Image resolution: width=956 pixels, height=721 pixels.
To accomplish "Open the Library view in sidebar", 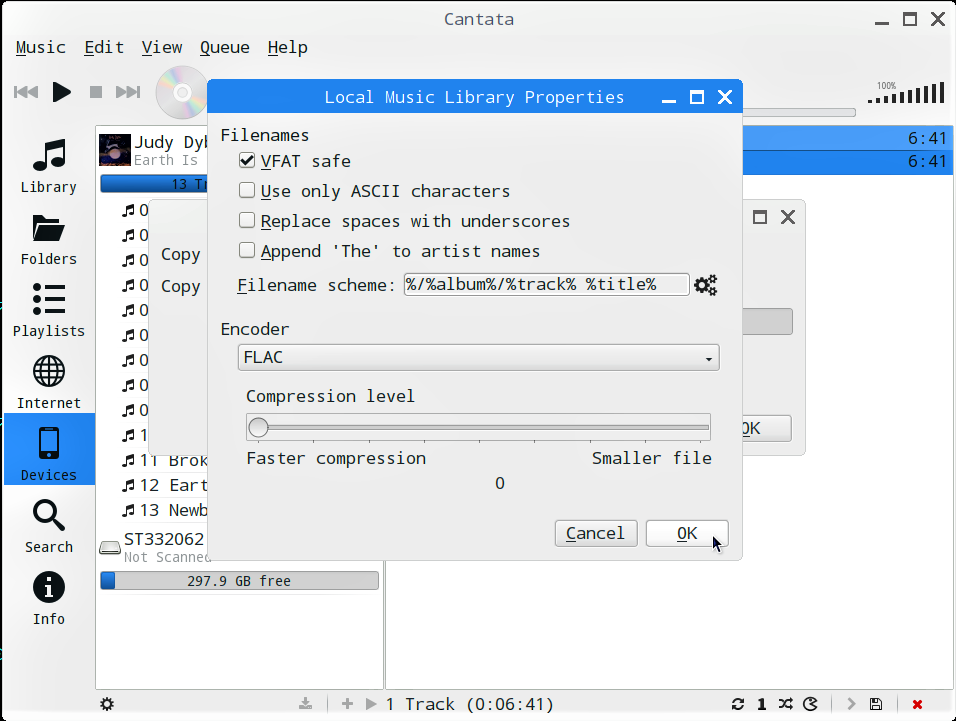I will [x=49, y=165].
